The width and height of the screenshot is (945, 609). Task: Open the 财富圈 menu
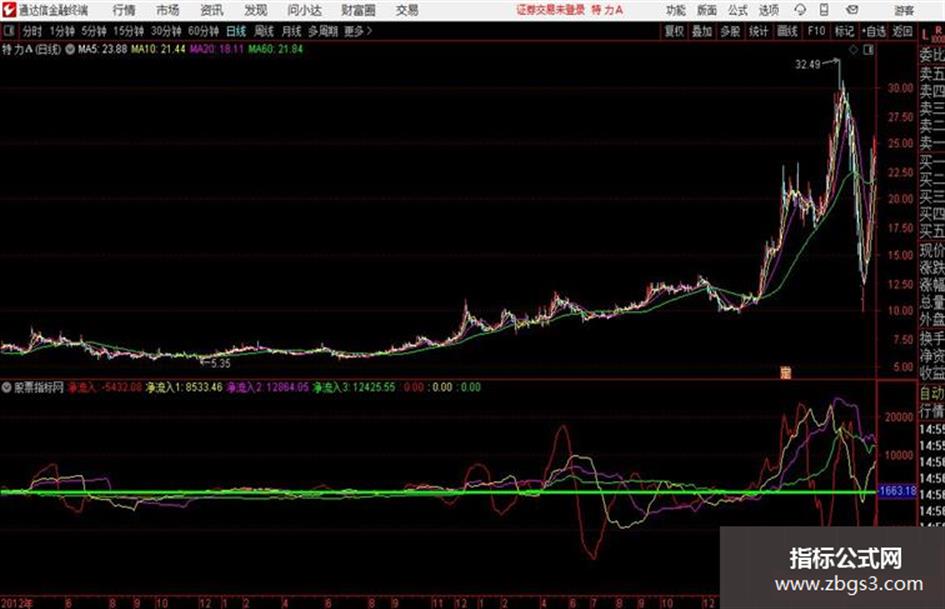coord(358,10)
